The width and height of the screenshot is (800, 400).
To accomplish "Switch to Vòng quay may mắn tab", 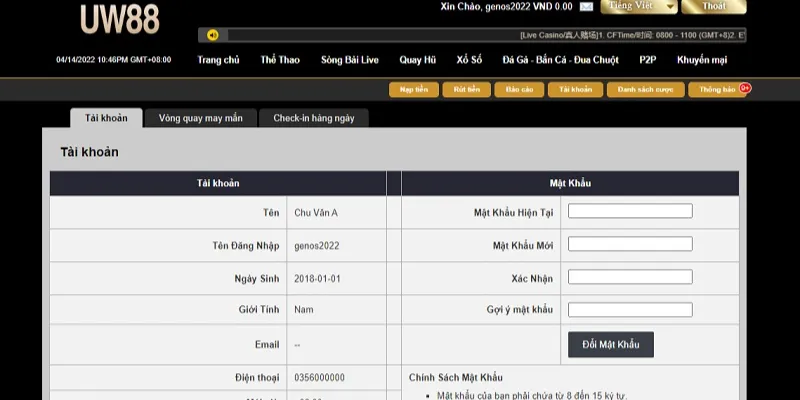I will [200, 118].
